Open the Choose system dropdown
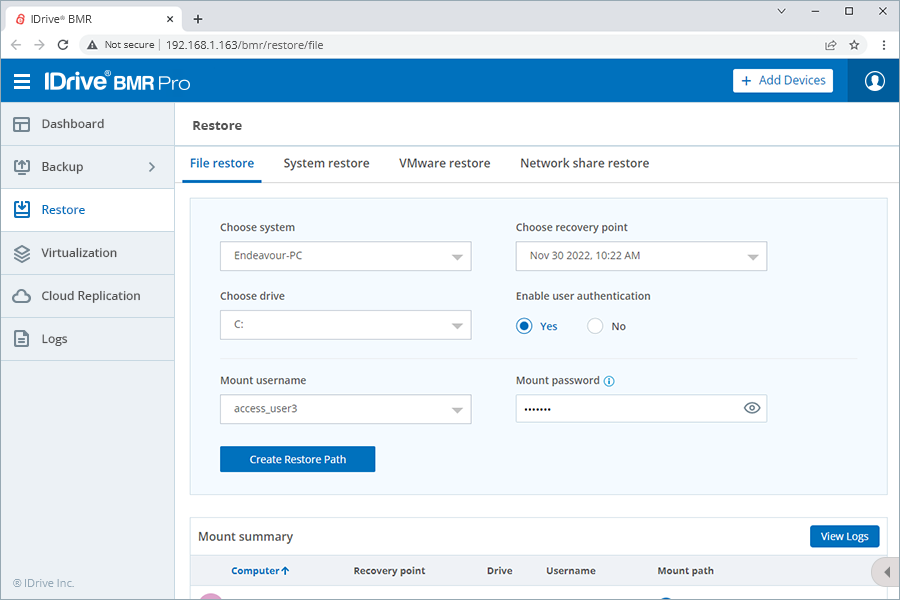900x600 pixels. coord(345,256)
